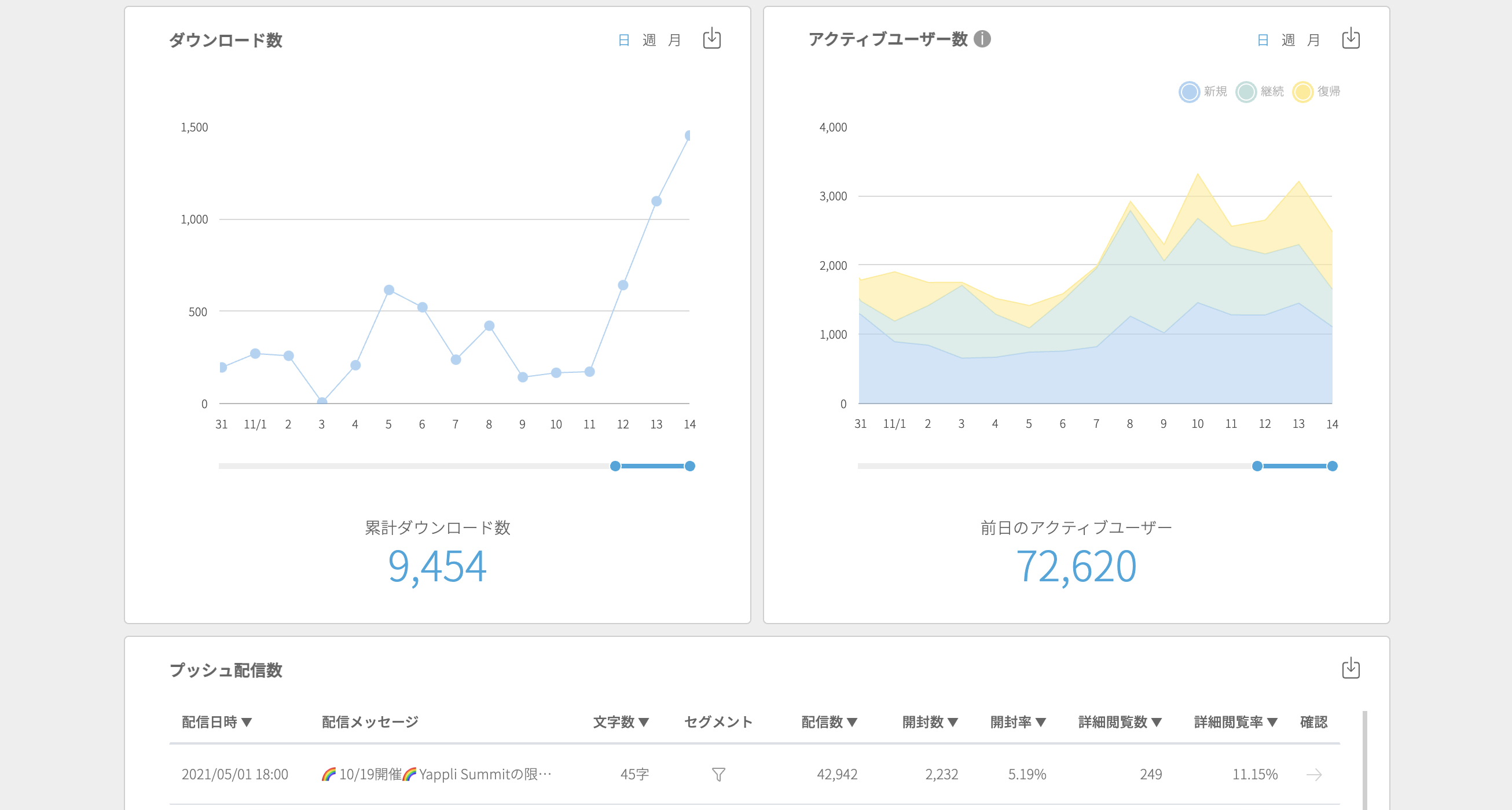Click the 249 detail views cell
The width and height of the screenshot is (1512, 810).
pos(1151,775)
